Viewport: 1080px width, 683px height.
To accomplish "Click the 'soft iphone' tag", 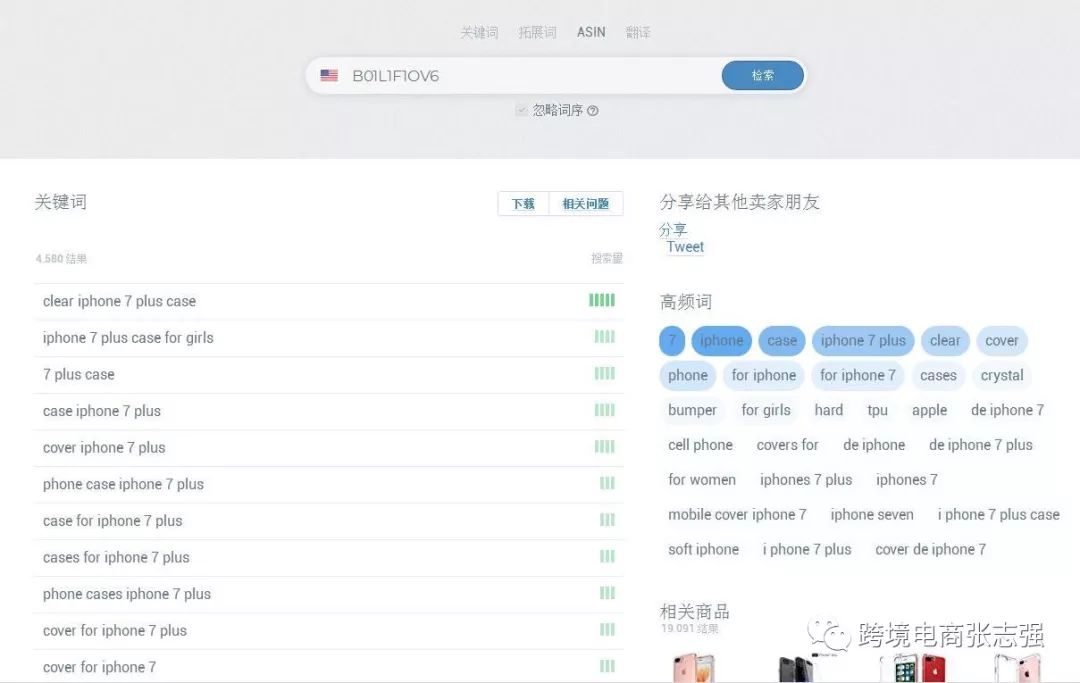I will (x=703, y=549).
